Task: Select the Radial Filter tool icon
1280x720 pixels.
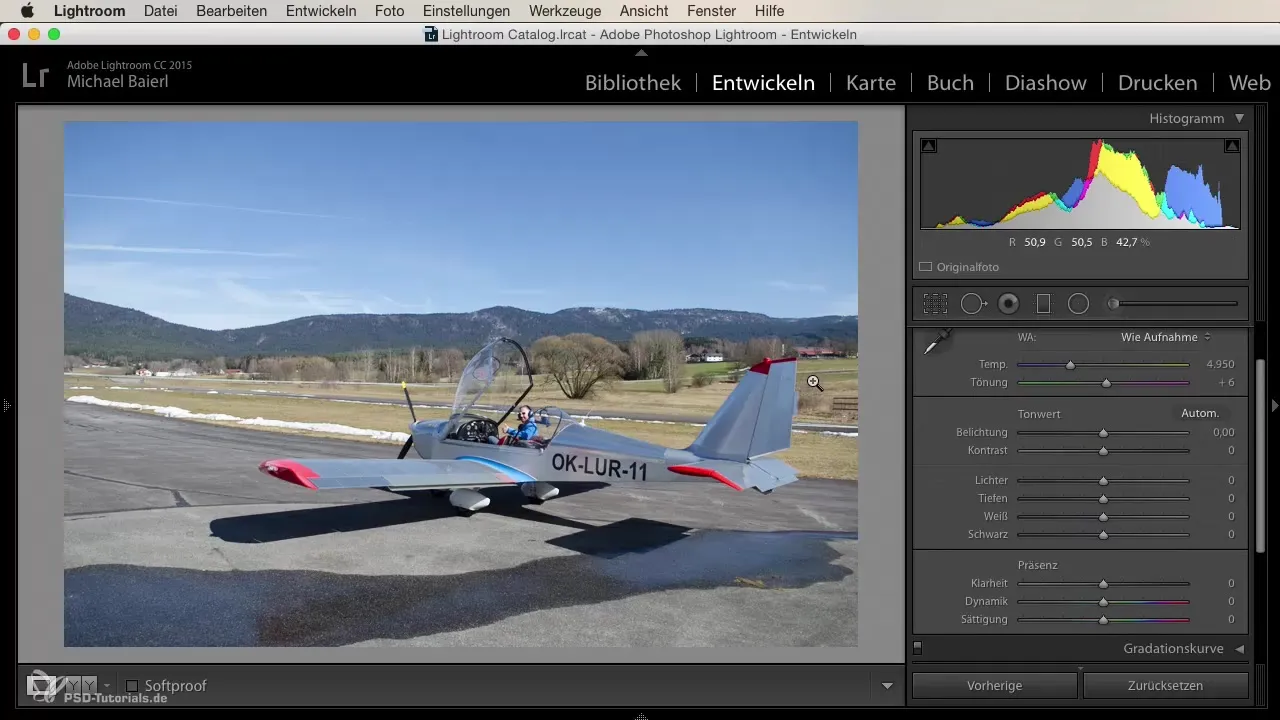Action: (x=1078, y=303)
